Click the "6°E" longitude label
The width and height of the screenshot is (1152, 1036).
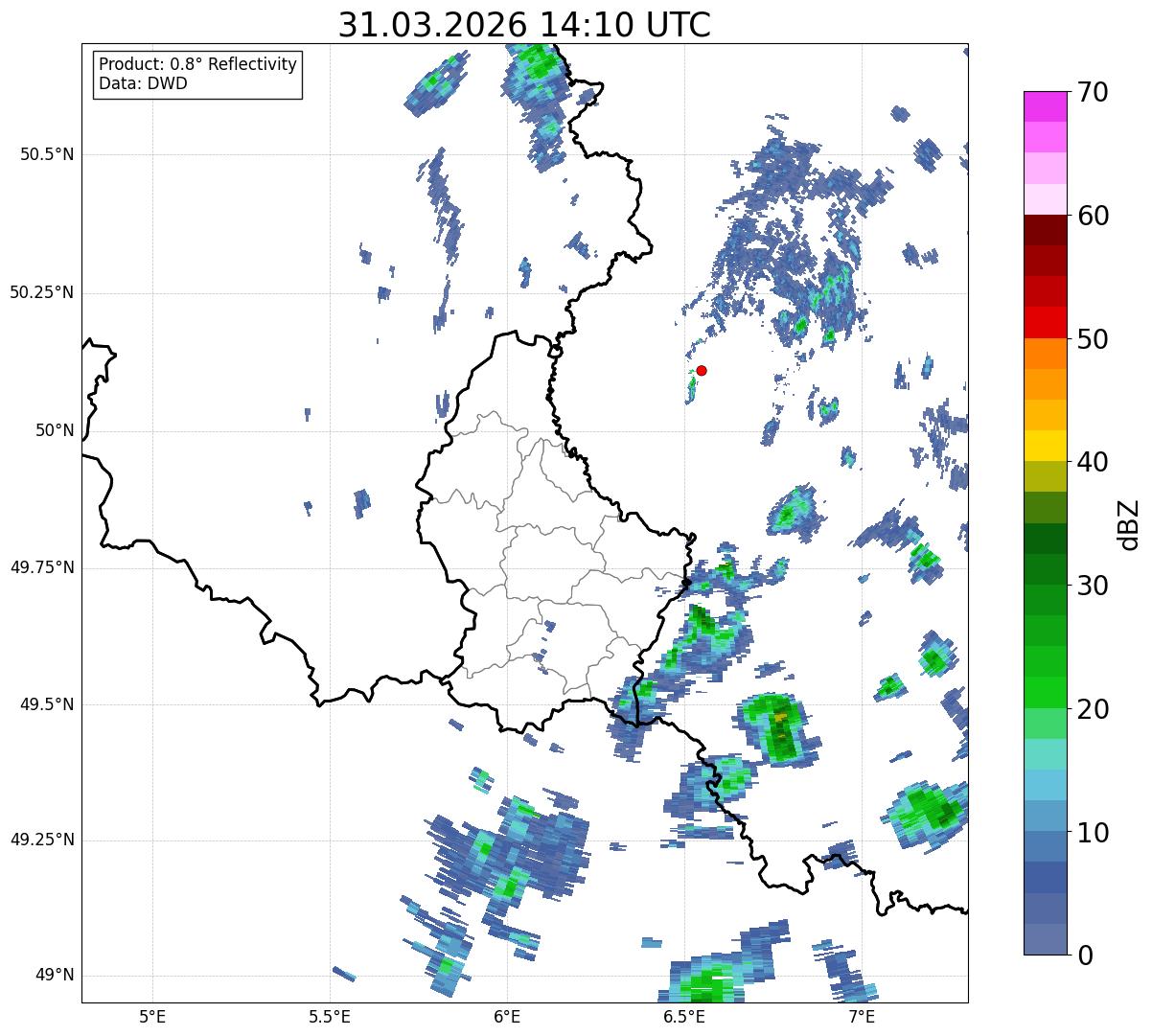tap(507, 1017)
